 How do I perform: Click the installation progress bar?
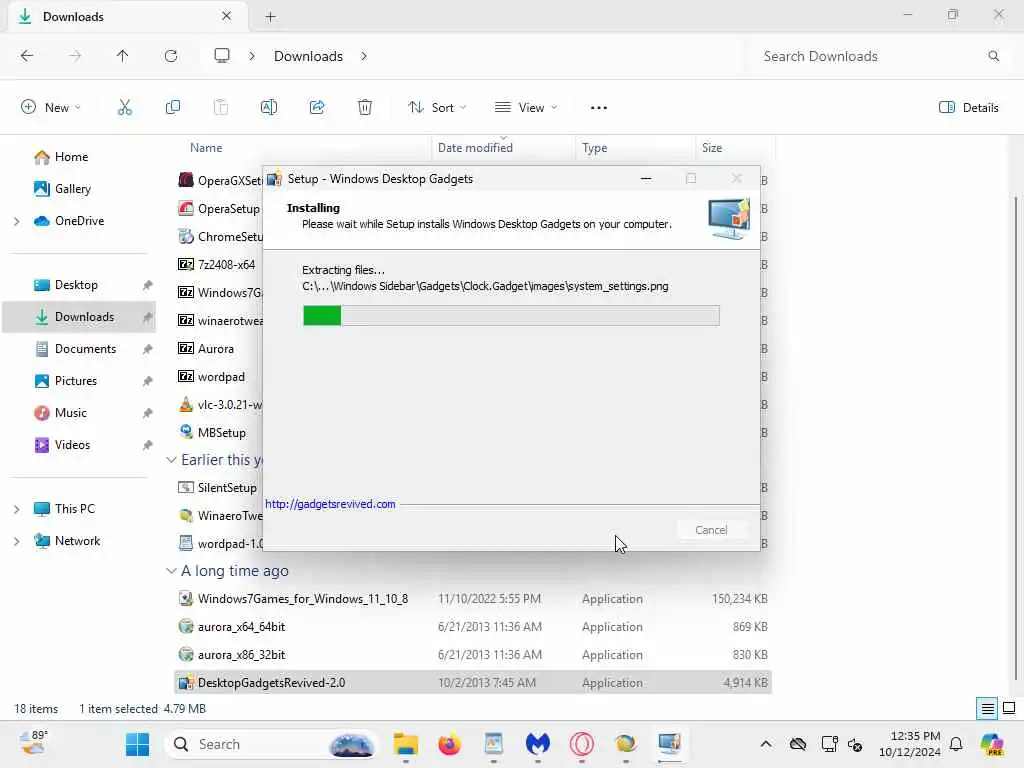click(511, 315)
